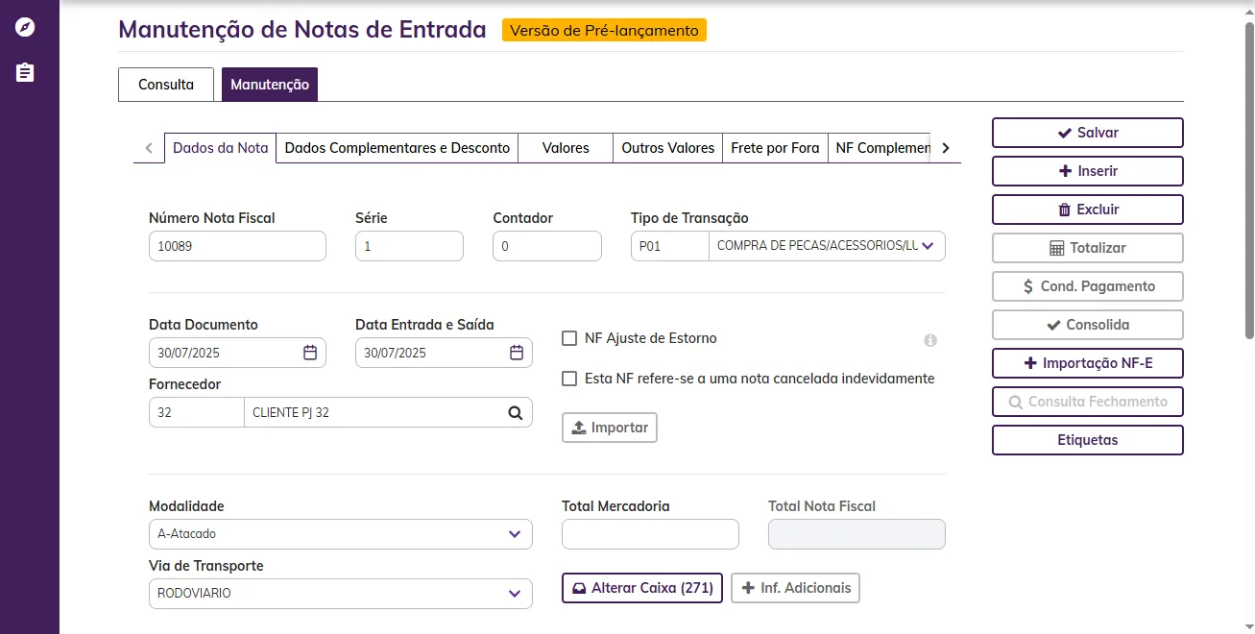Viewport: 1255px width, 634px height.
Task: Click the Fornecedor search magnifier icon
Action: point(515,412)
